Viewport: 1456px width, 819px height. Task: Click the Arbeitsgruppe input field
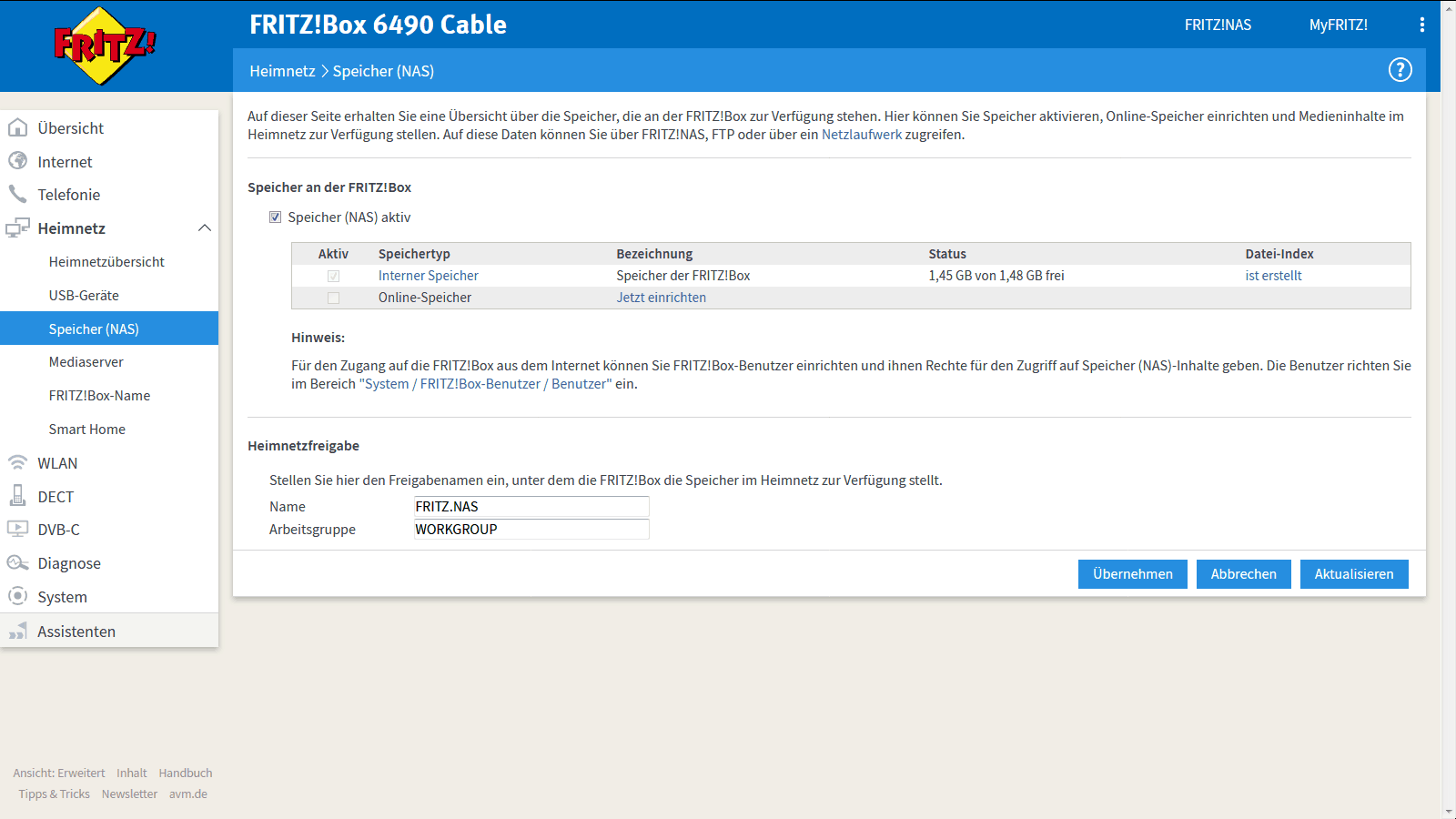pos(531,530)
